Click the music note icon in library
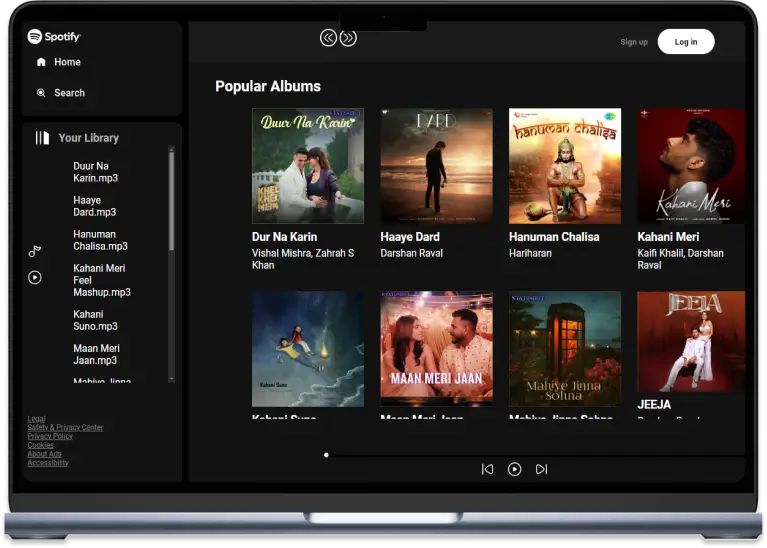This screenshot has height=548, width=767. click(35, 250)
